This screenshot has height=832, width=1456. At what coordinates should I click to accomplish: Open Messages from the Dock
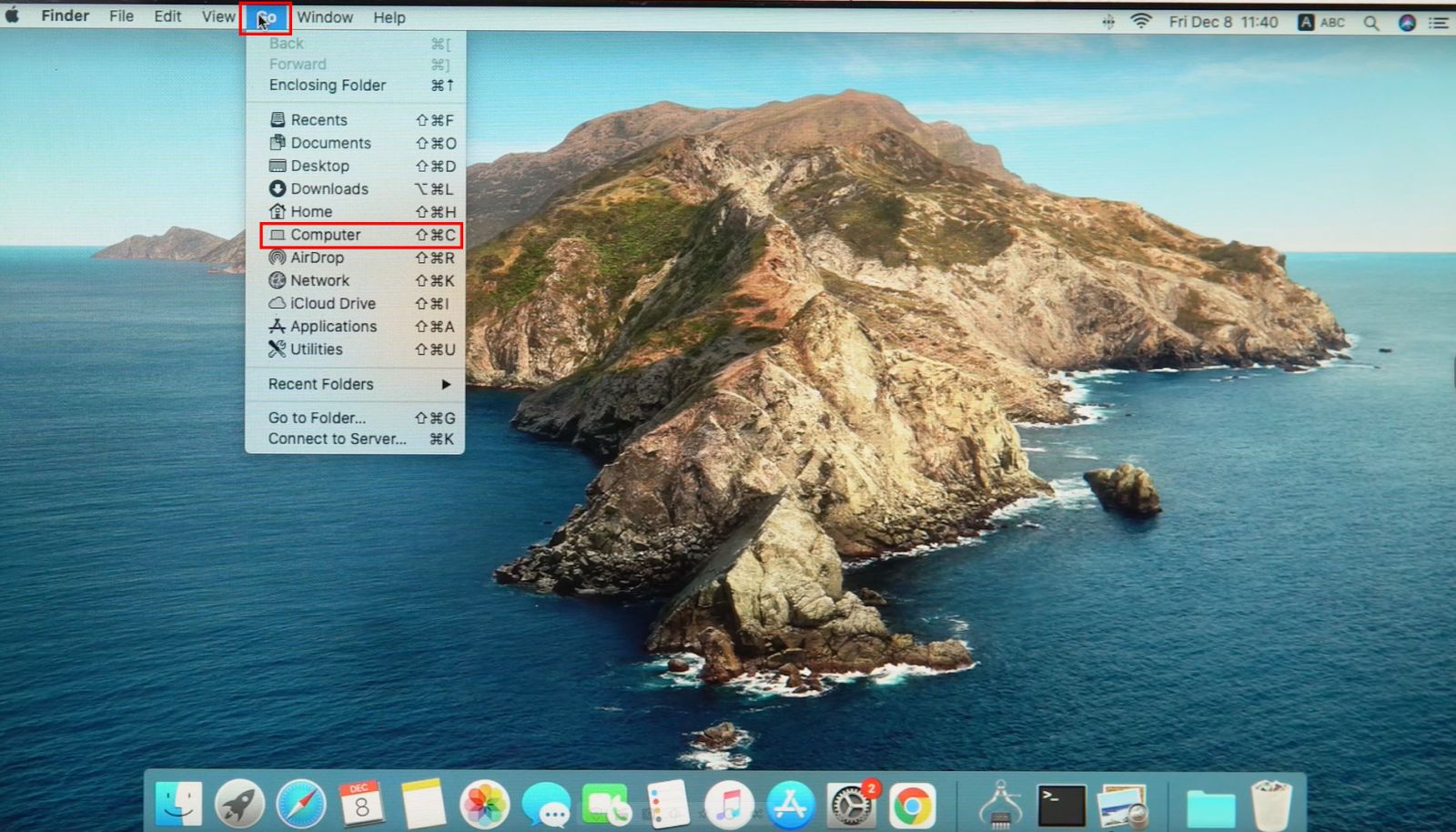(545, 806)
